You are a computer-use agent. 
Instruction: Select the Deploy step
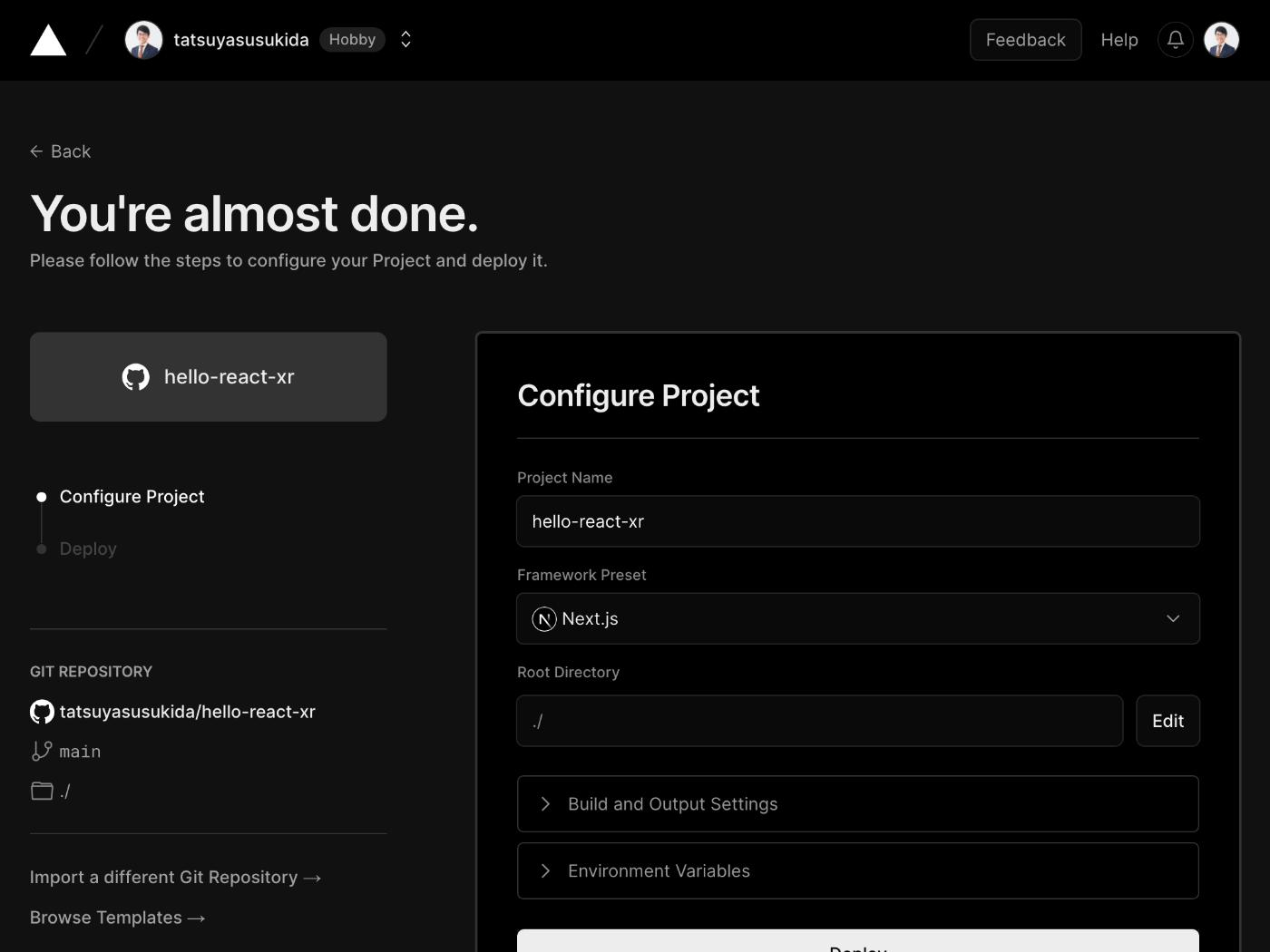pos(88,549)
